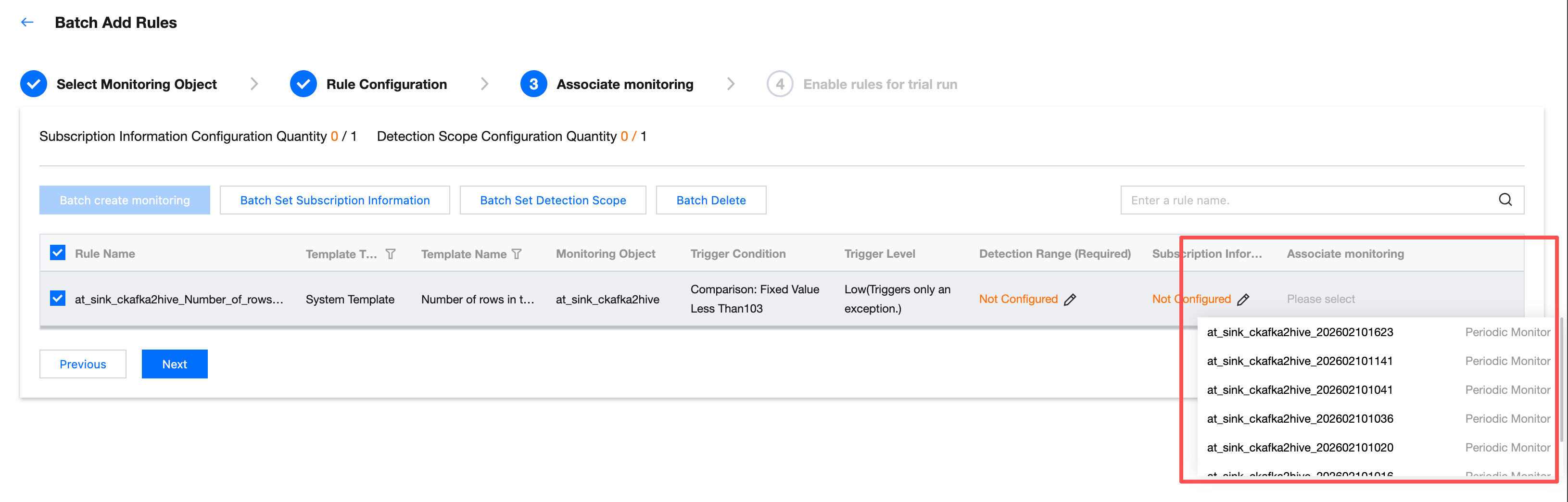This screenshot has height=502, width=1568.
Task: Open the Template Type column filter
Action: pos(391,254)
